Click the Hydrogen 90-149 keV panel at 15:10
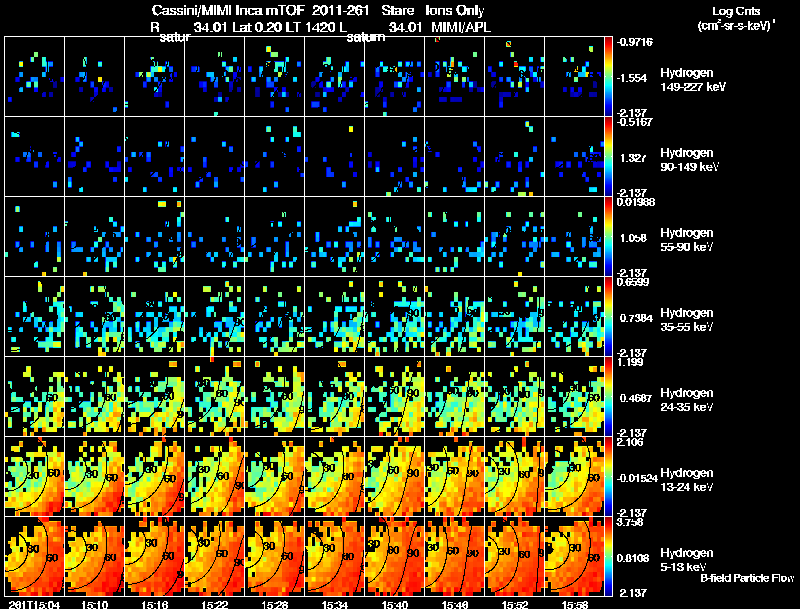 pos(94,157)
